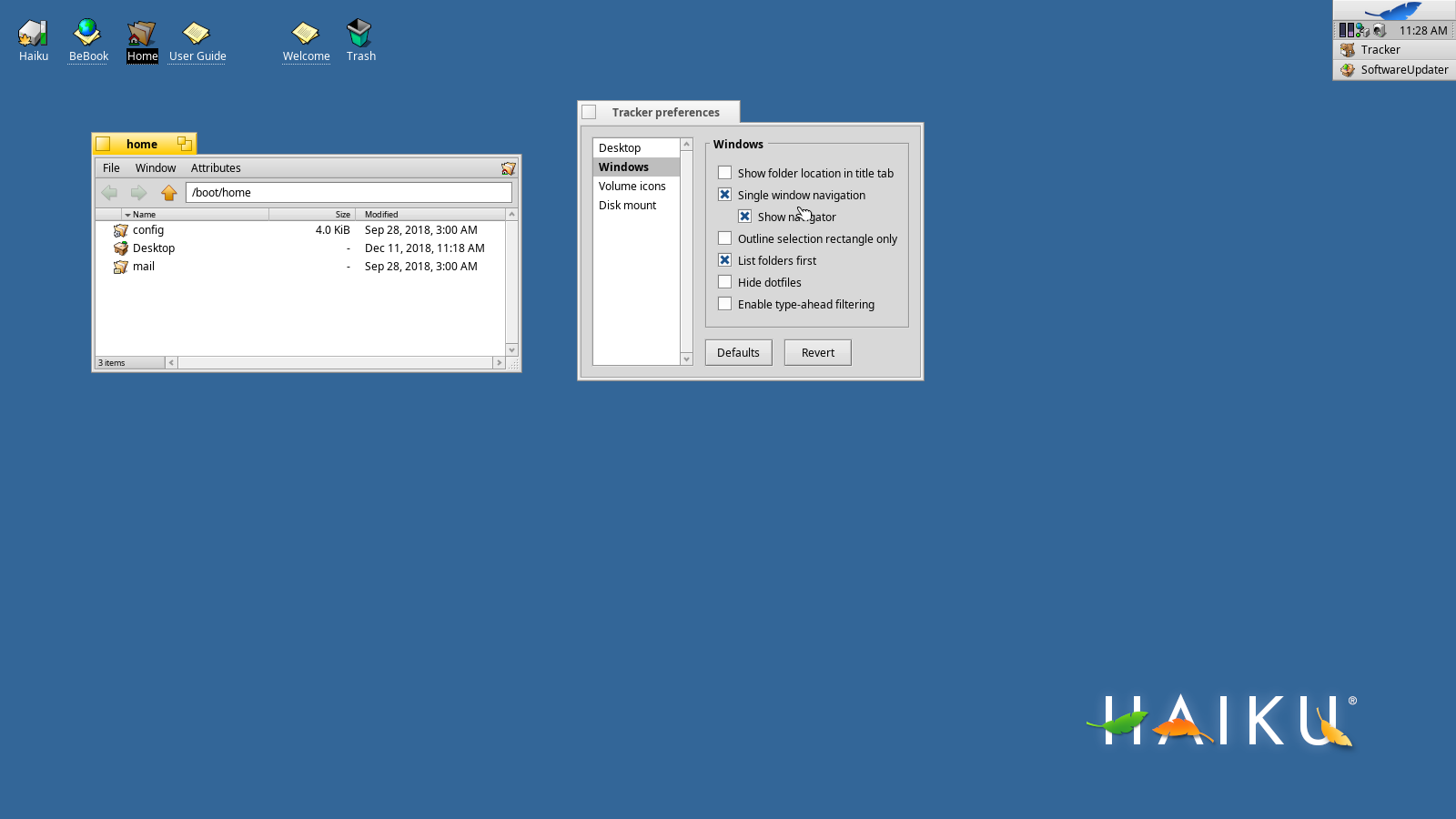The height and width of the screenshot is (819, 1456).
Task: Uncheck List folders first
Action: point(724,260)
